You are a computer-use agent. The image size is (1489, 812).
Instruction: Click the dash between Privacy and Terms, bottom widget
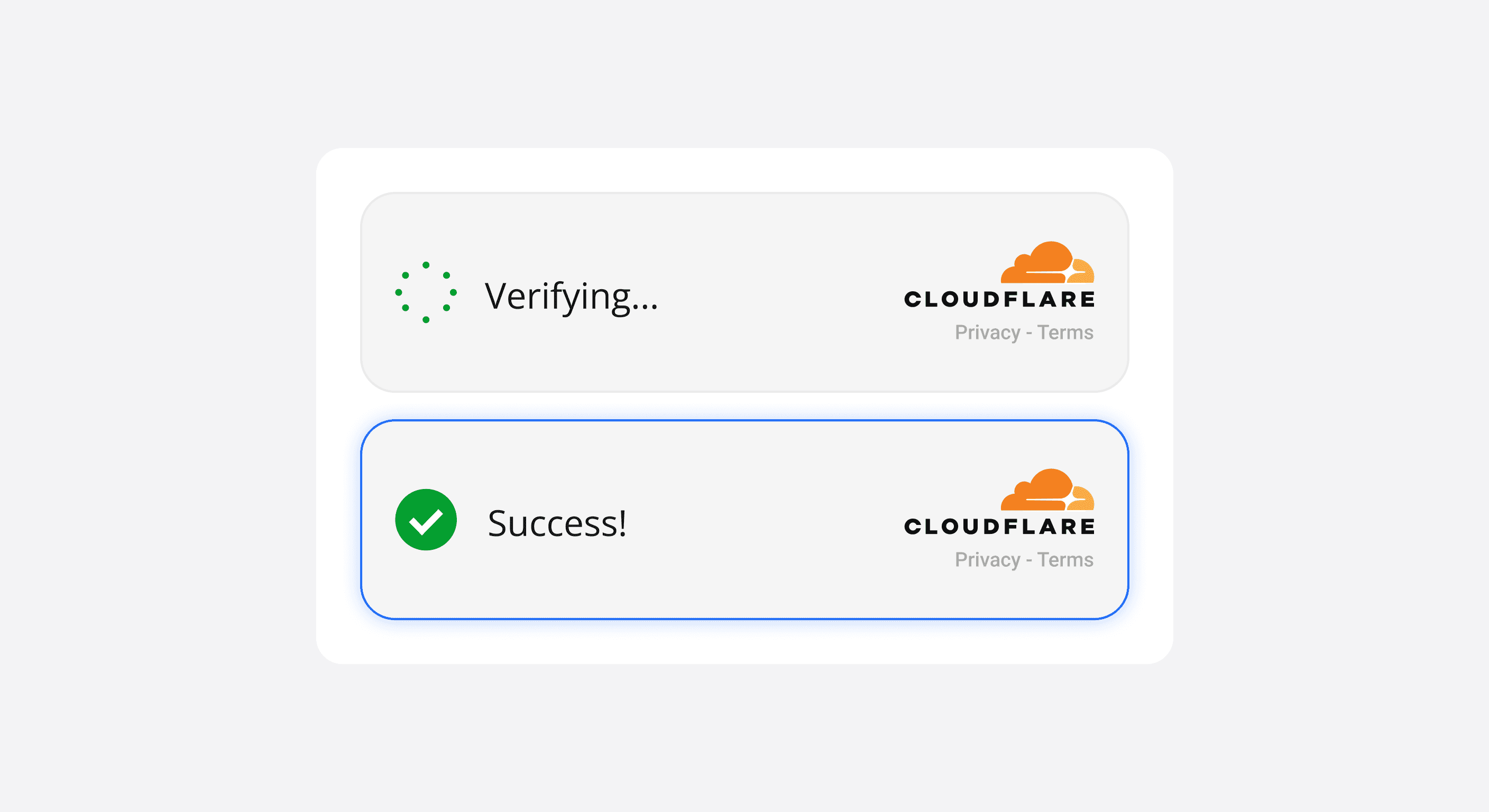(x=1029, y=560)
